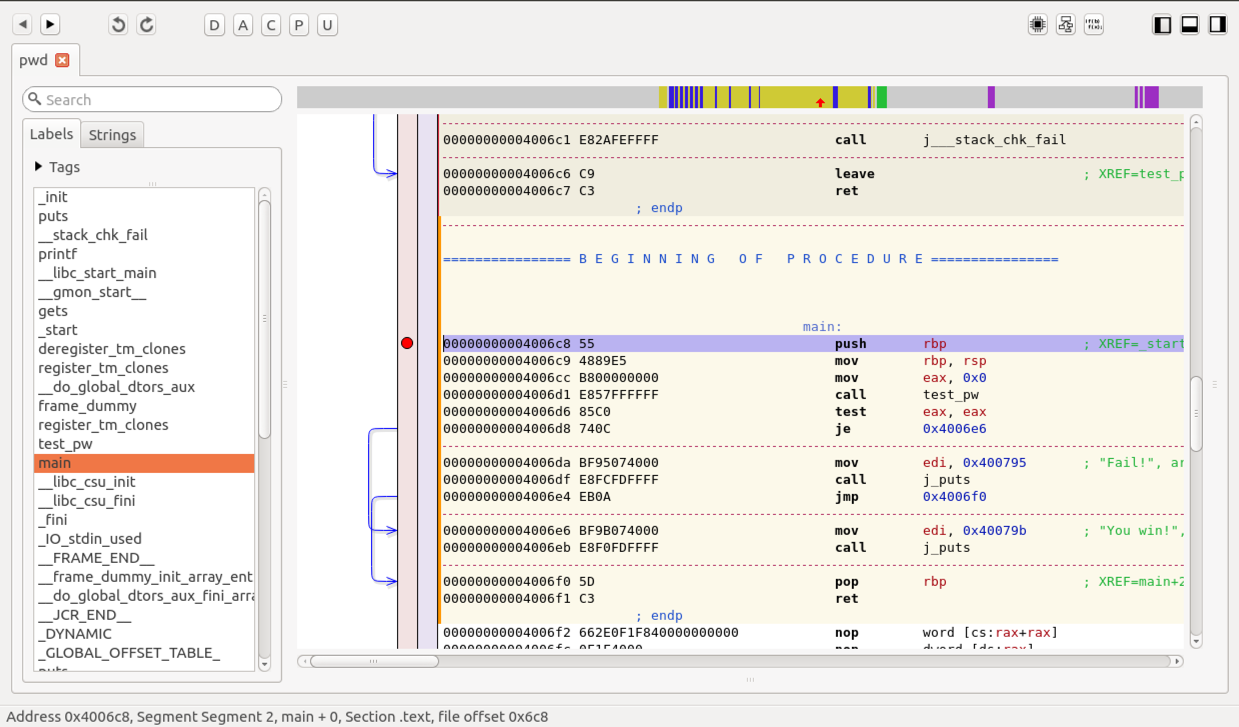Click the undo icon in toolbar
This screenshot has height=727, width=1239.
point(118,25)
